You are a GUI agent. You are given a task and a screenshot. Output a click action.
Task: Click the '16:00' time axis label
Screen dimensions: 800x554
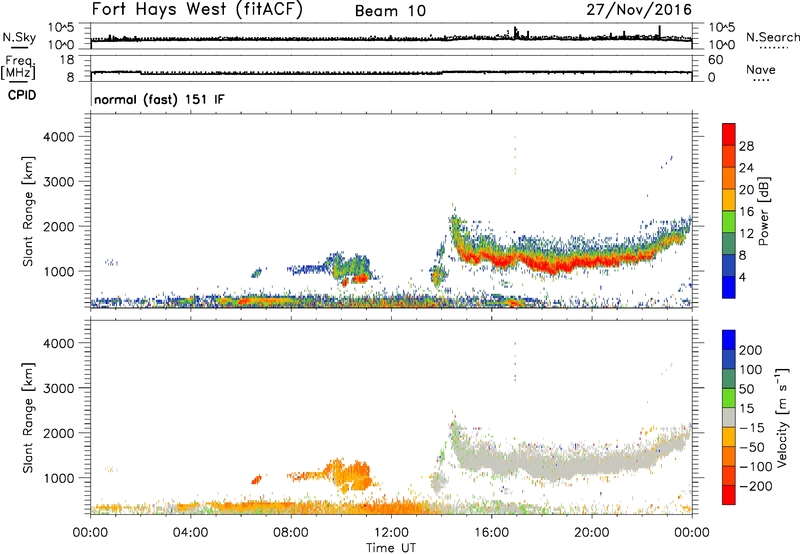click(491, 533)
